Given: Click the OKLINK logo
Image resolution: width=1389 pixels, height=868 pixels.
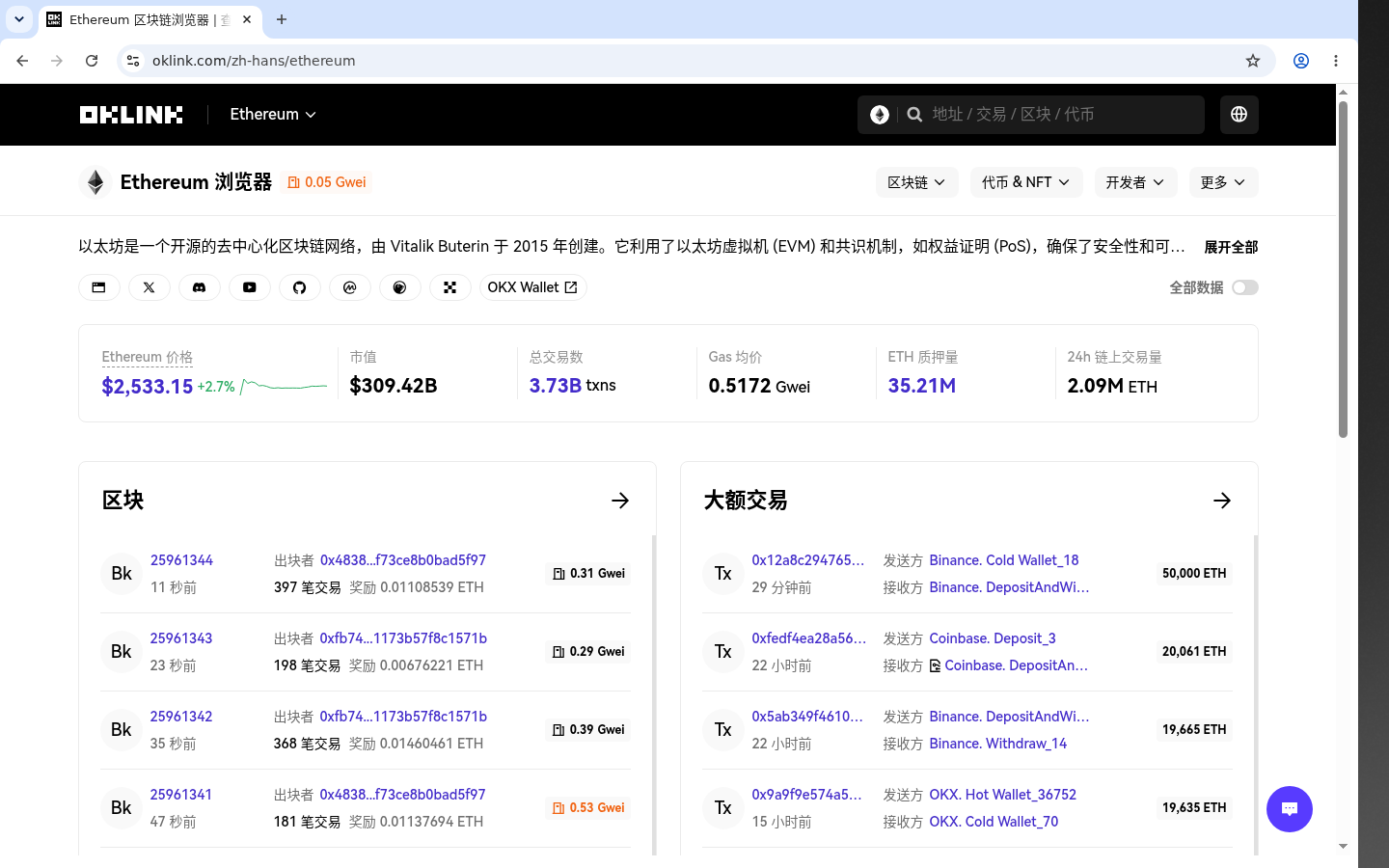Looking at the screenshot, I should click(x=131, y=115).
